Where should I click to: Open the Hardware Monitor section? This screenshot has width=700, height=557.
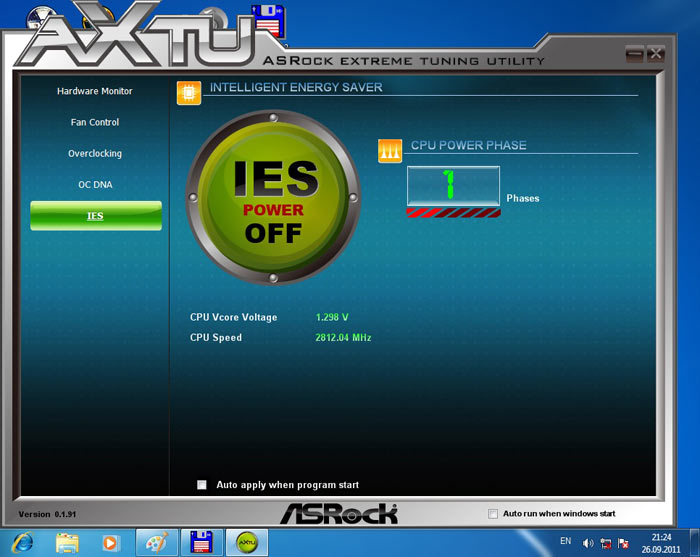95,91
